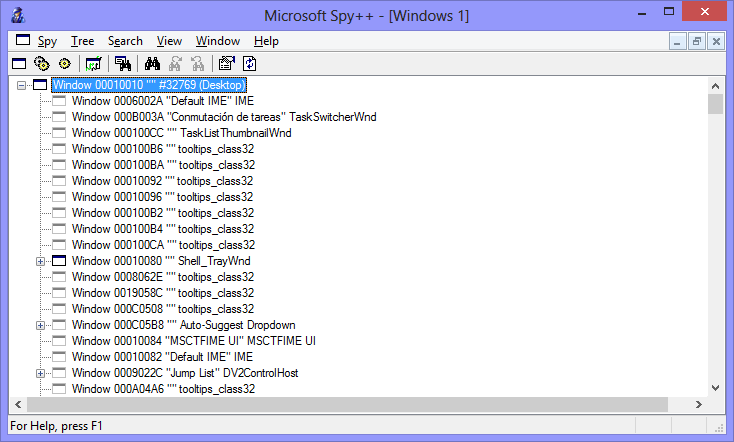
Task: Click the child window icon left of Spy menu
Action: click(22, 40)
